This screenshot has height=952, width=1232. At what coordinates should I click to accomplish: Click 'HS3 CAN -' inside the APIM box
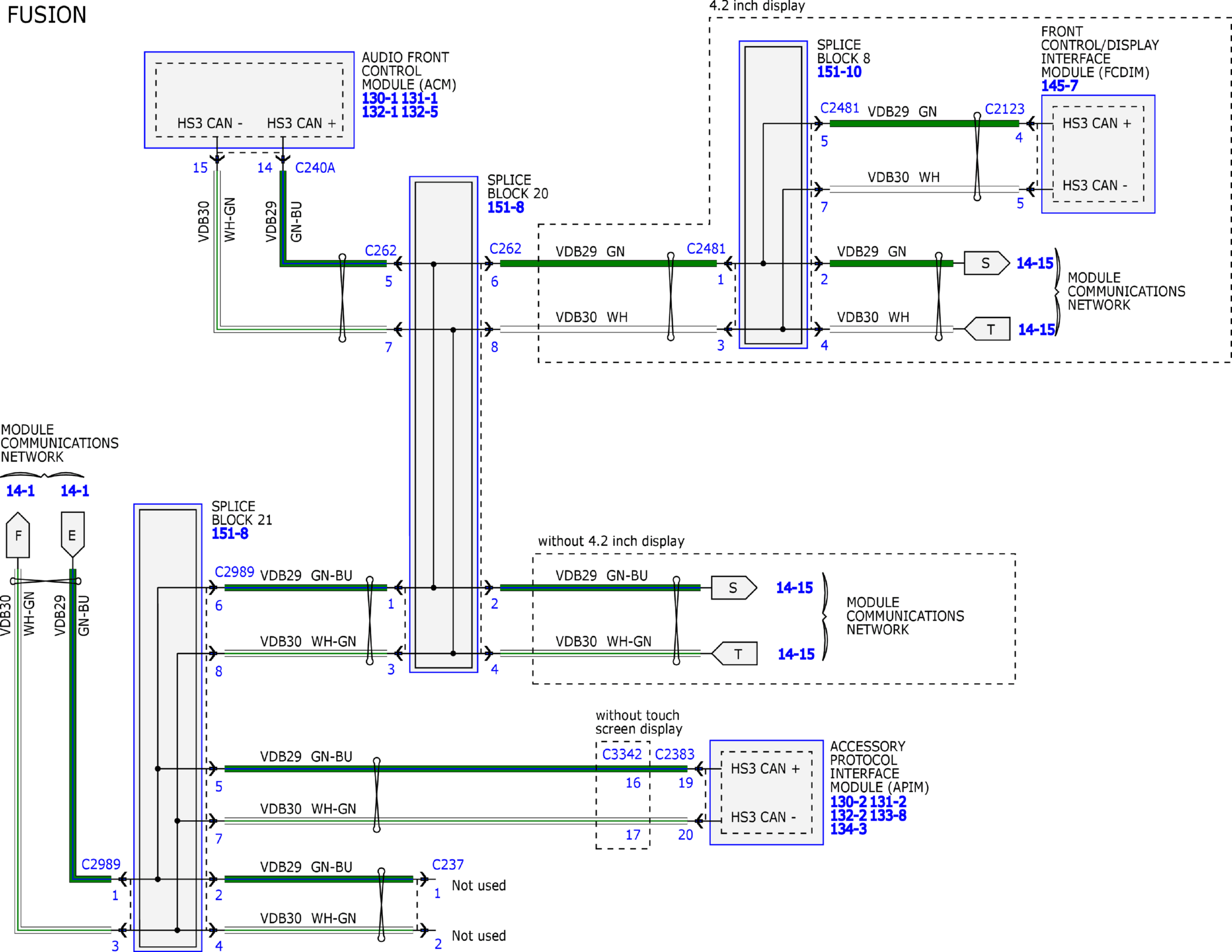[x=763, y=817]
